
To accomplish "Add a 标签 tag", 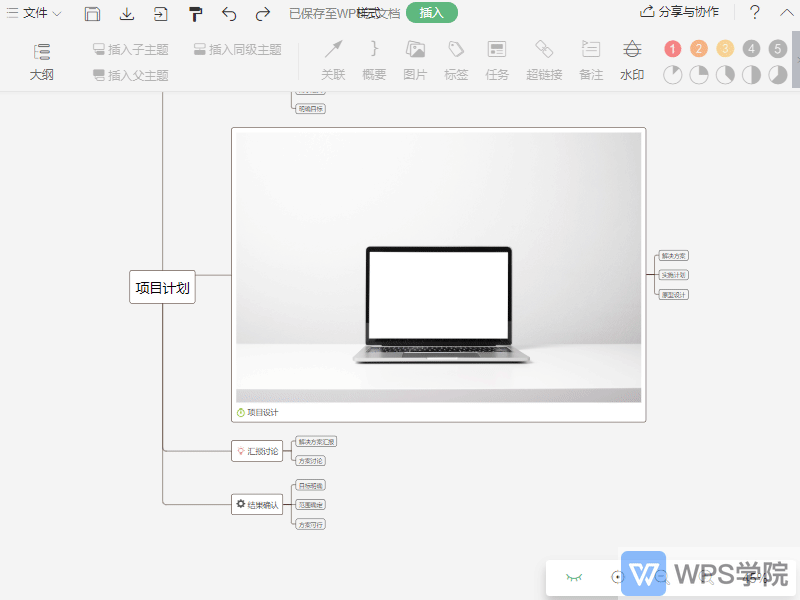I will 456,61.
